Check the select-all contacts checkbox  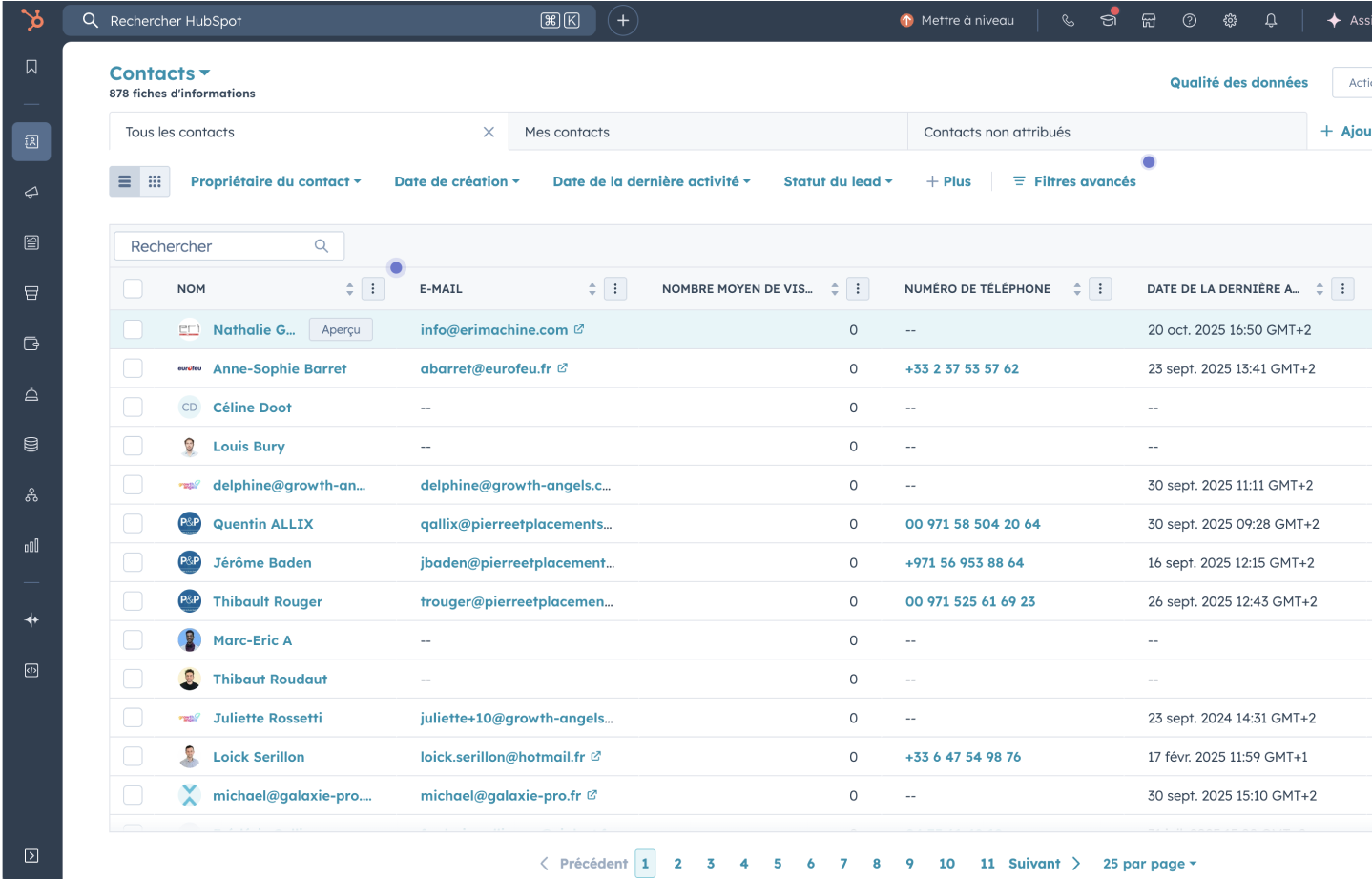pos(133,288)
